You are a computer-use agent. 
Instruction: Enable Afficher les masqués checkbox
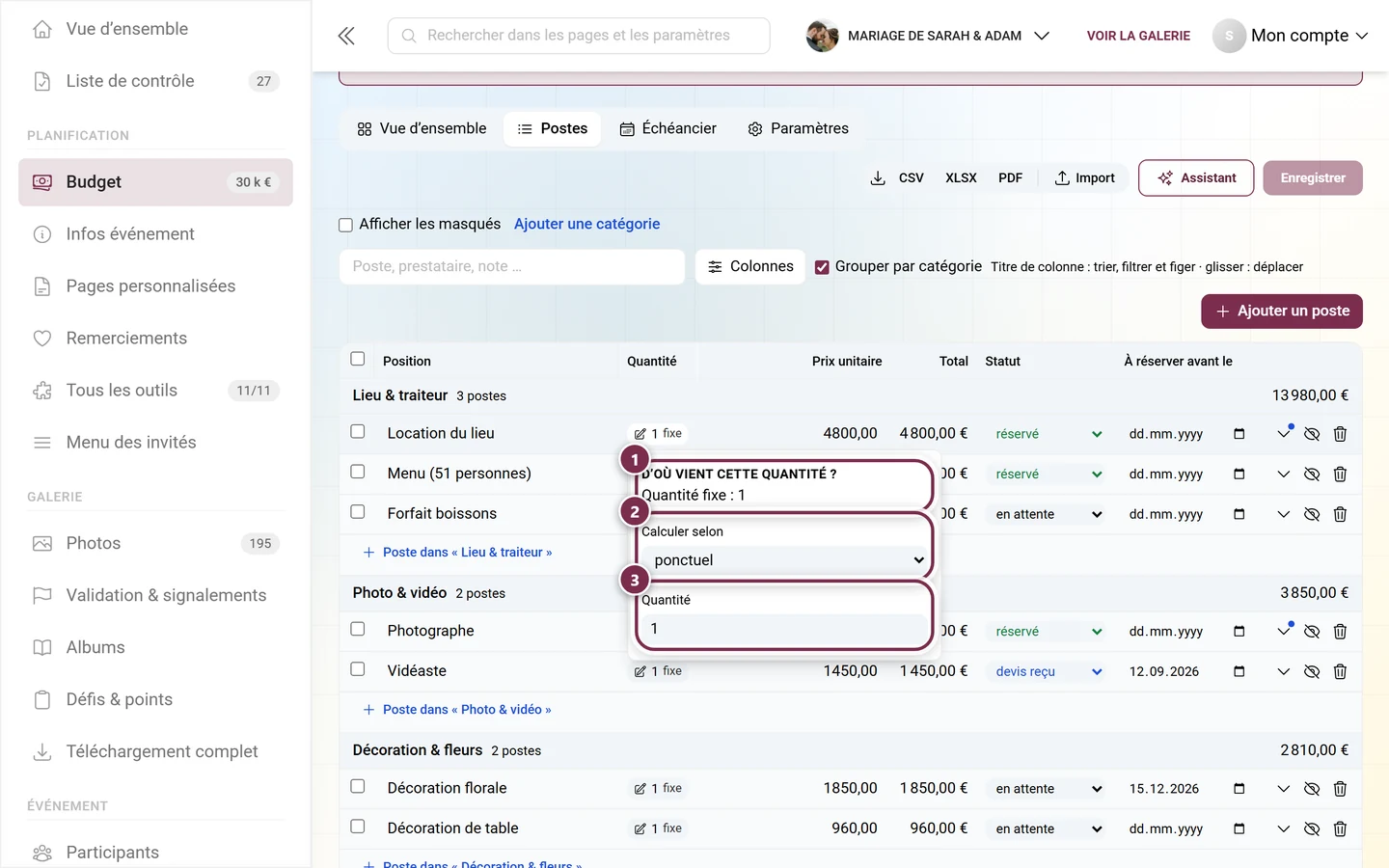click(x=345, y=225)
